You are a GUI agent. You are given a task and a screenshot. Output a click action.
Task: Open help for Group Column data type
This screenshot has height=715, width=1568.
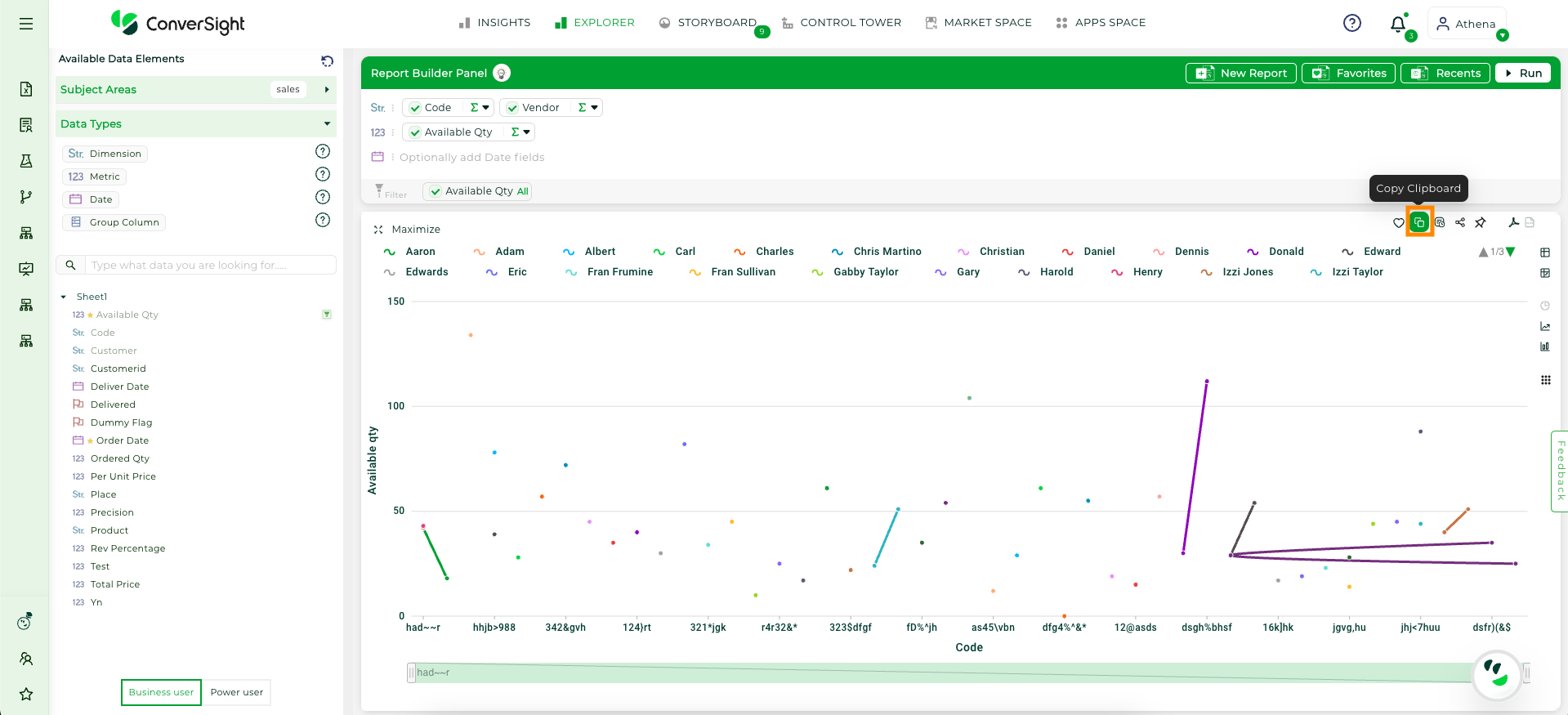[323, 220]
